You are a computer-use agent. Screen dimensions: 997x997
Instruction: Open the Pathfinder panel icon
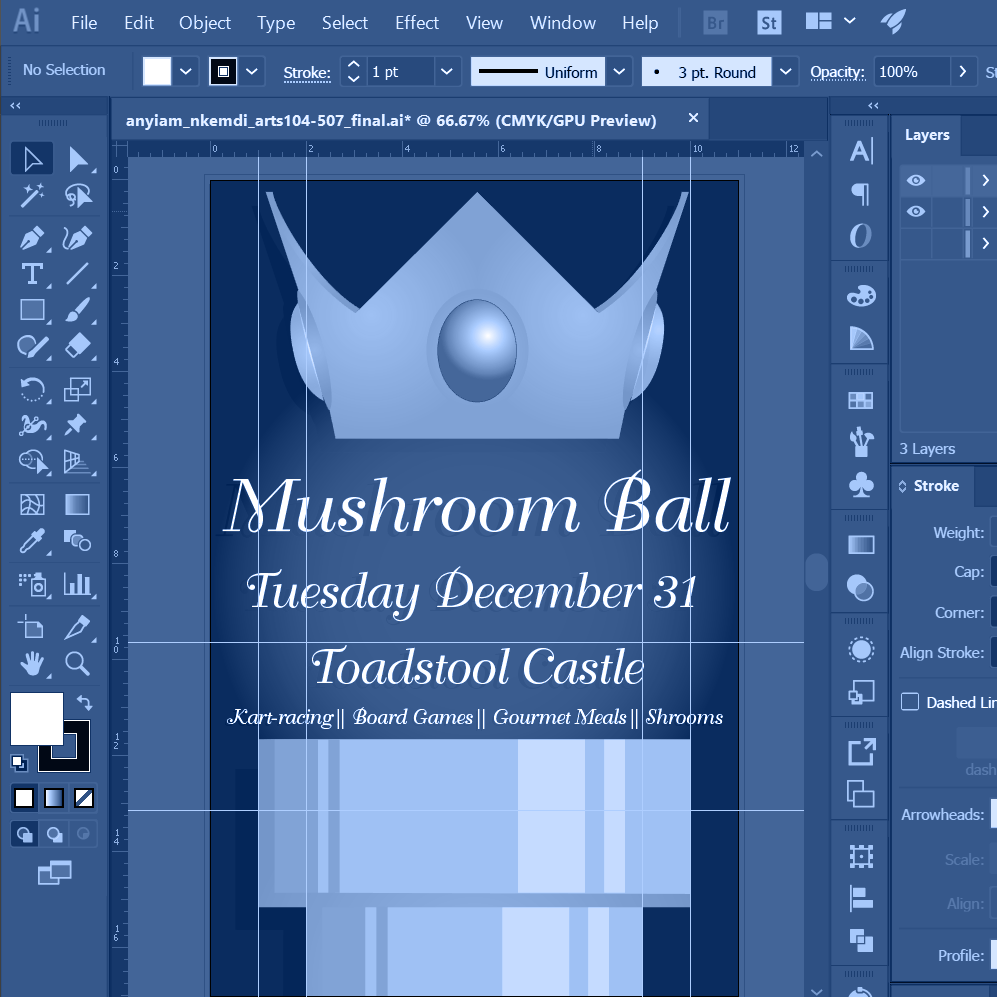861,940
